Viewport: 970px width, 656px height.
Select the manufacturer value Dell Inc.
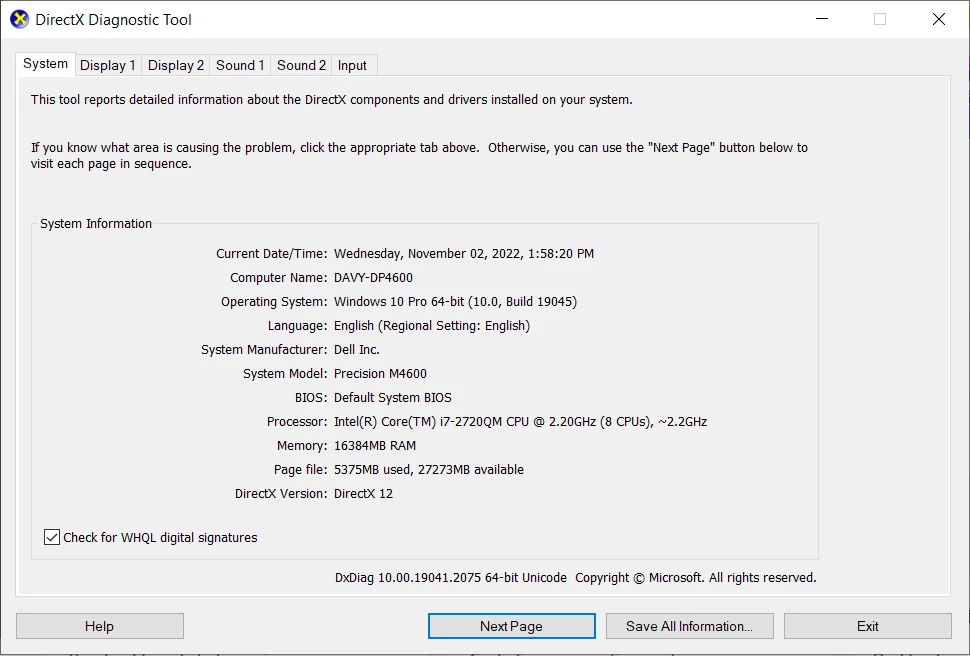pos(357,350)
